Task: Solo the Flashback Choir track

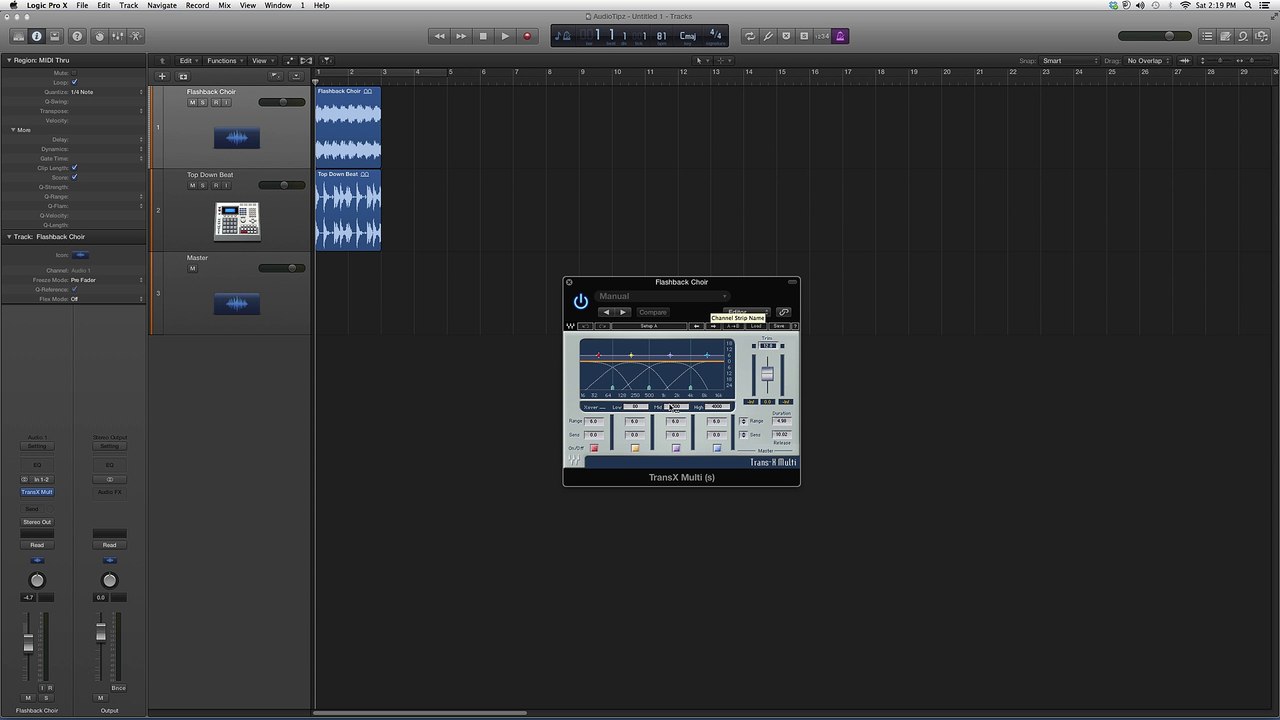Action: click(x=203, y=102)
